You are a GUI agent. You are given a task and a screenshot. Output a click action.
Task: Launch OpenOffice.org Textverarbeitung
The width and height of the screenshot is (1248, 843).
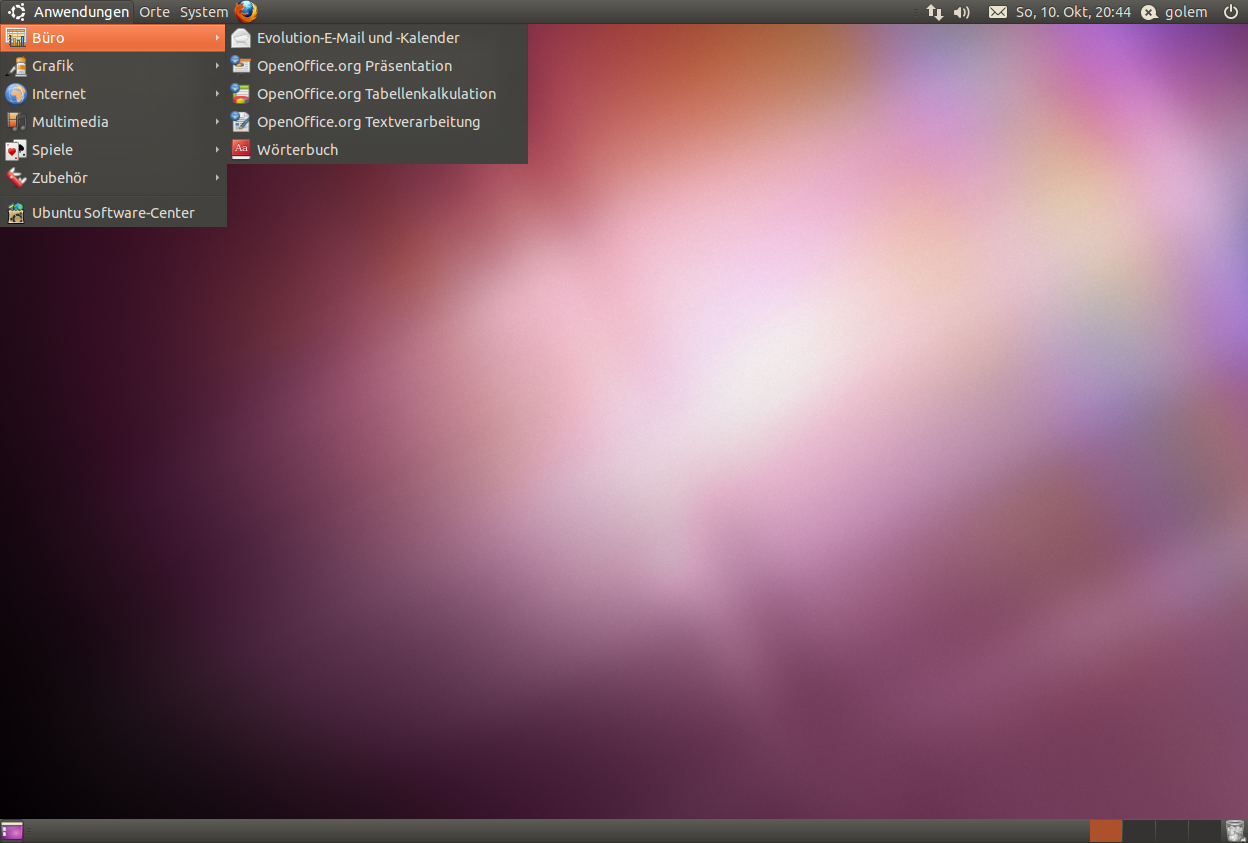tap(377, 122)
